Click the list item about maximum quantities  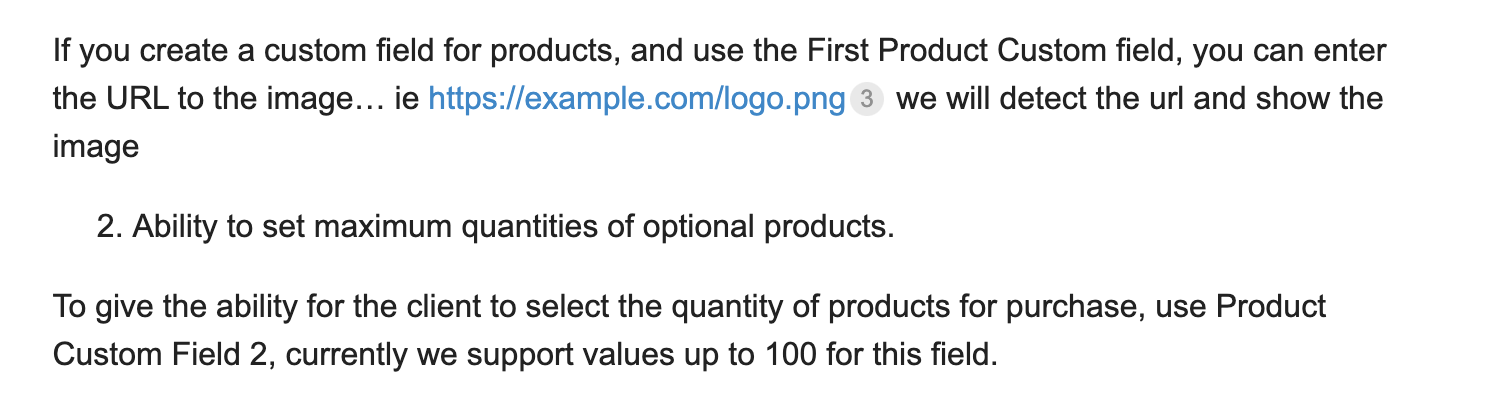click(x=495, y=228)
